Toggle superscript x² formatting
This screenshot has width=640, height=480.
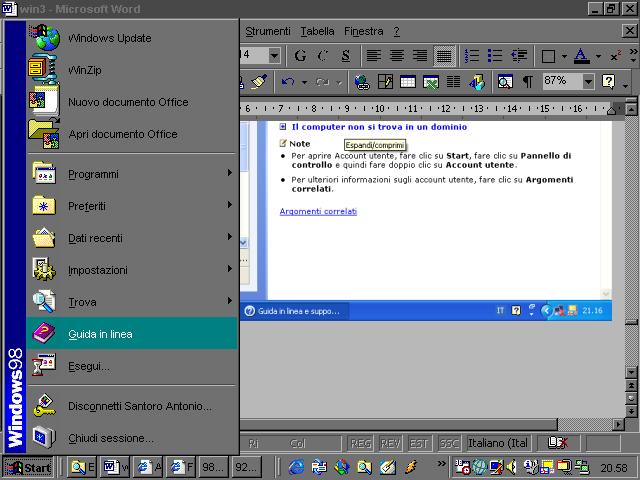pos(616,56)
